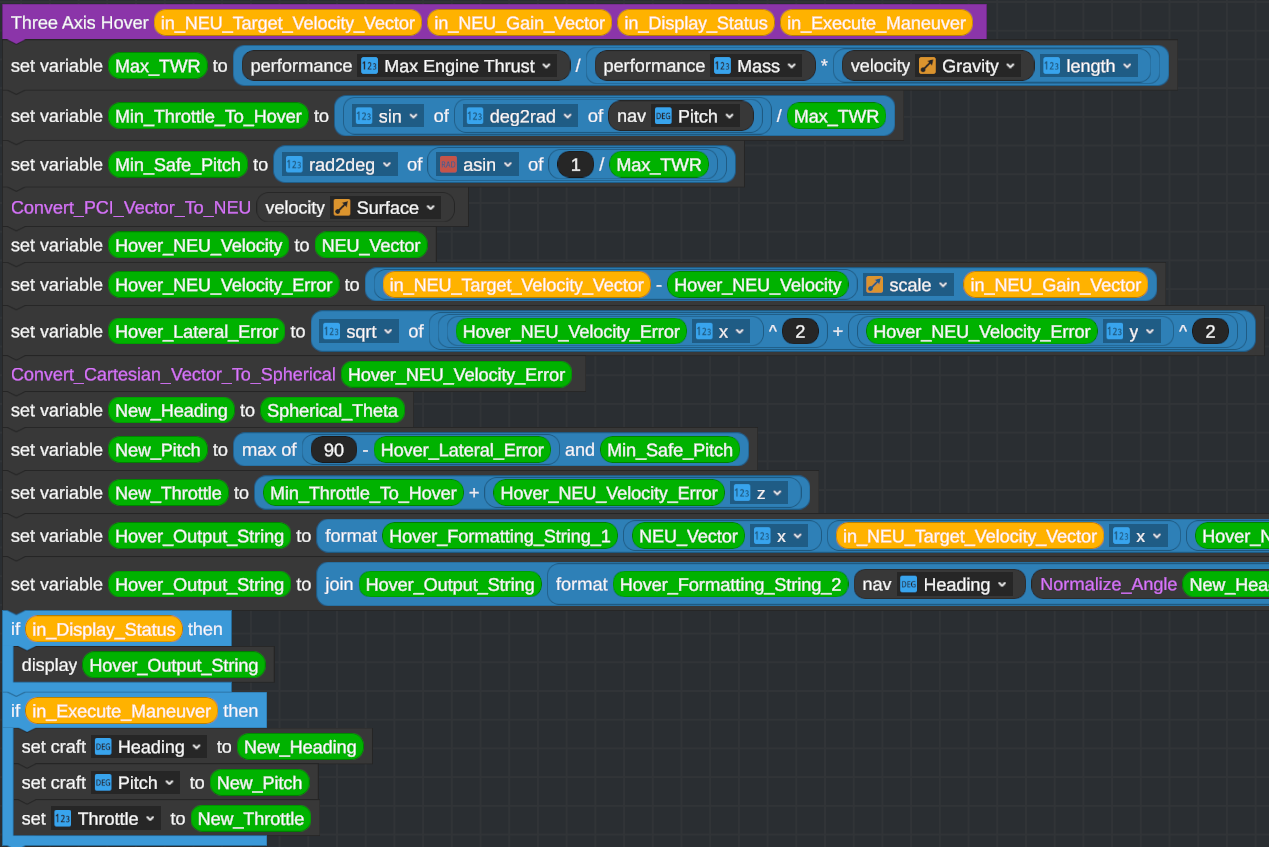Click New_Heading in the set craft Heading block
Image resolution: width=1269 pixels, height=847 pixels.
300,747
